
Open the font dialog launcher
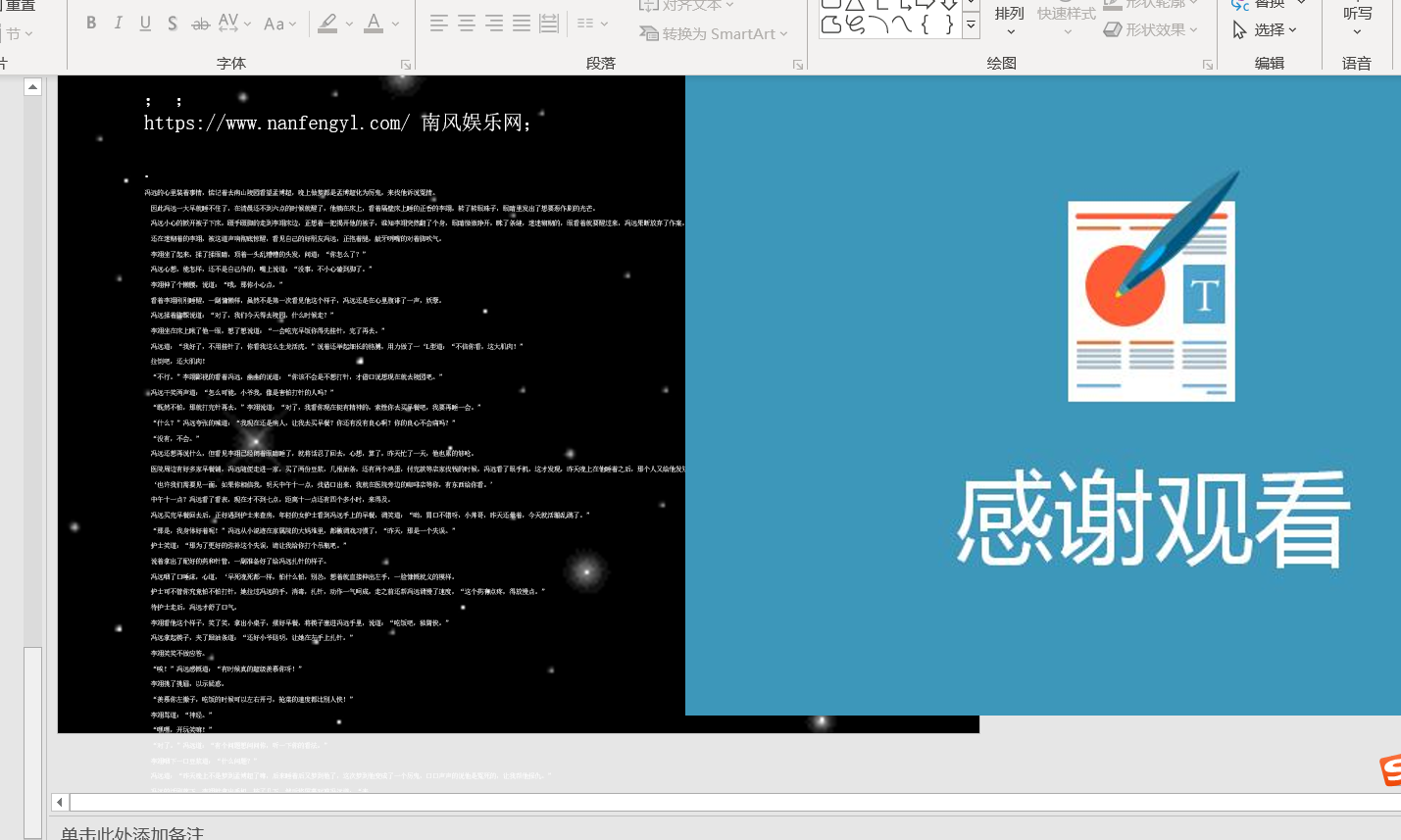coord(405,65)
